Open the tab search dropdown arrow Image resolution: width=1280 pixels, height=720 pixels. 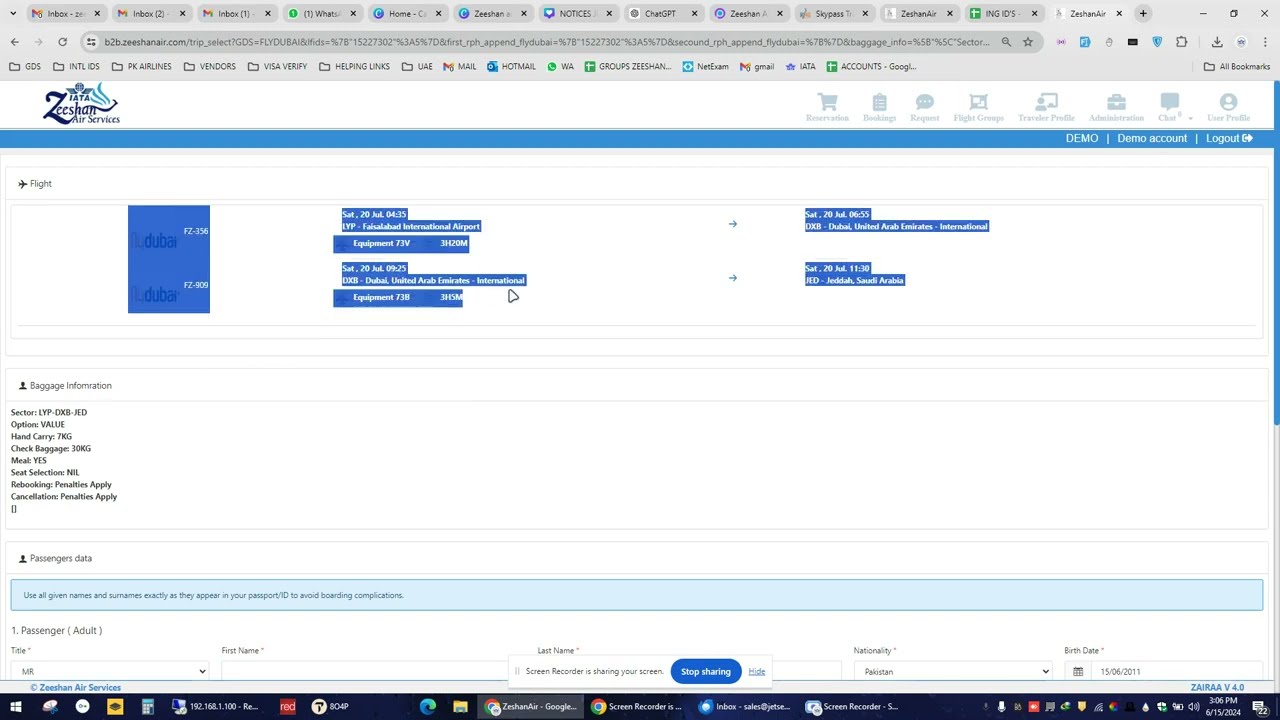pos(13,13)
